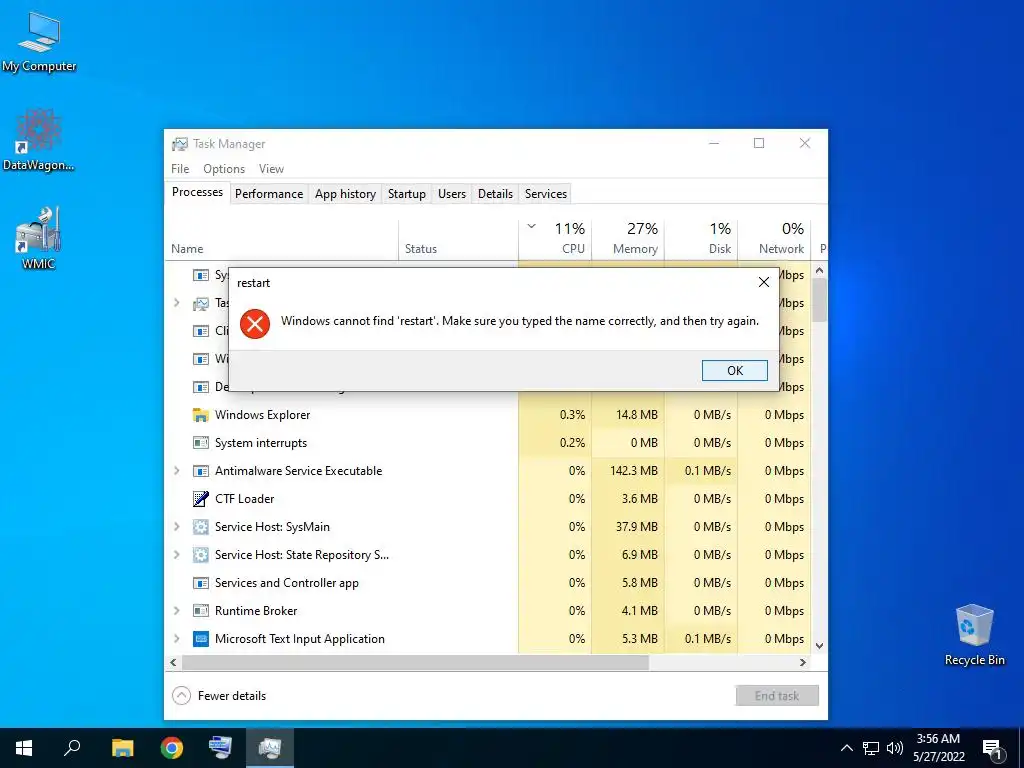Switch to the Services tab
This screenshot has width=1024, height=768.
pos(546,194)
